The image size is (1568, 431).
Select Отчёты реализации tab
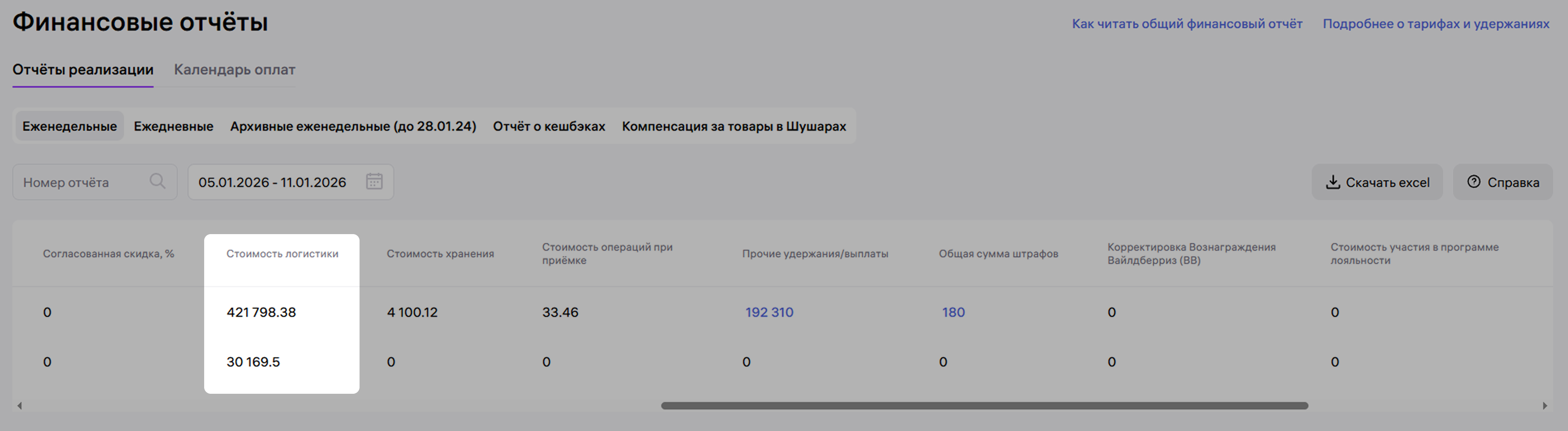point(83,70)
